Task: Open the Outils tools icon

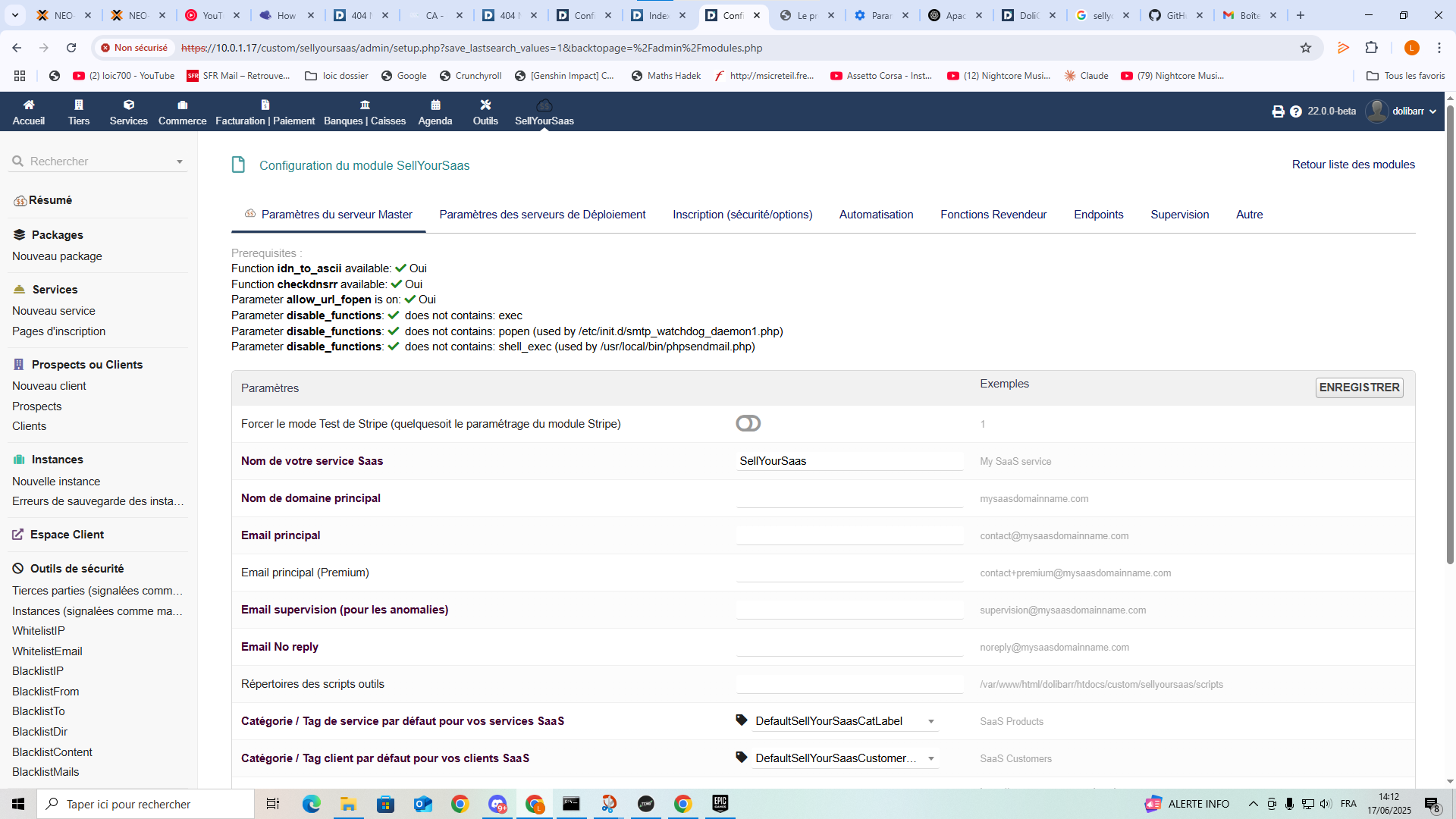Action: point(485,105)
